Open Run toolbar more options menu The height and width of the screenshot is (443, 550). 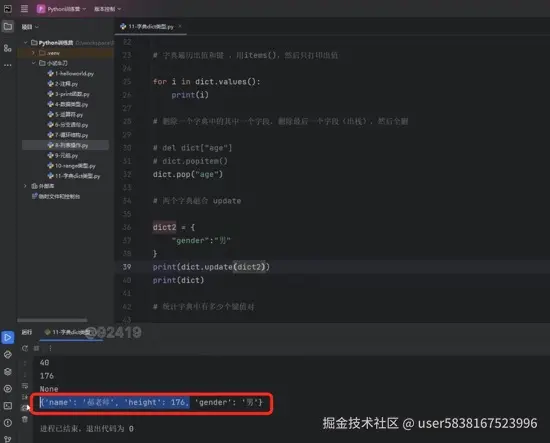click(50, 348)
